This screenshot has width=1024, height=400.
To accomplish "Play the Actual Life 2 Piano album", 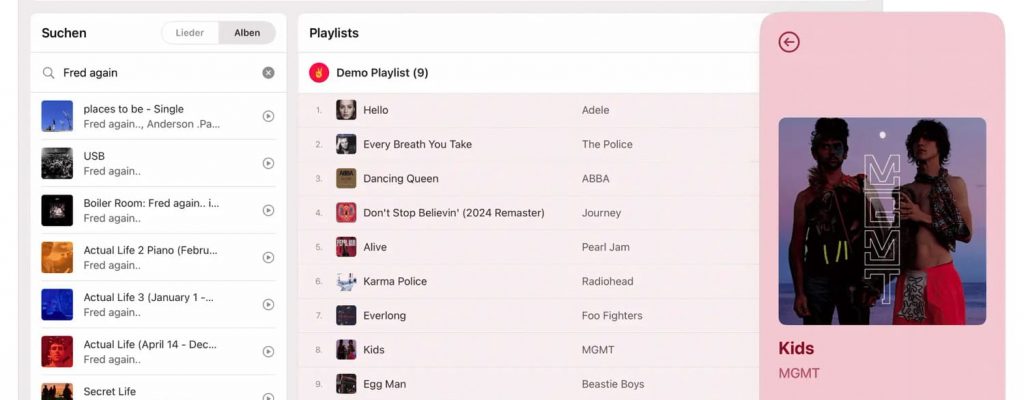I will click(268, 257).
